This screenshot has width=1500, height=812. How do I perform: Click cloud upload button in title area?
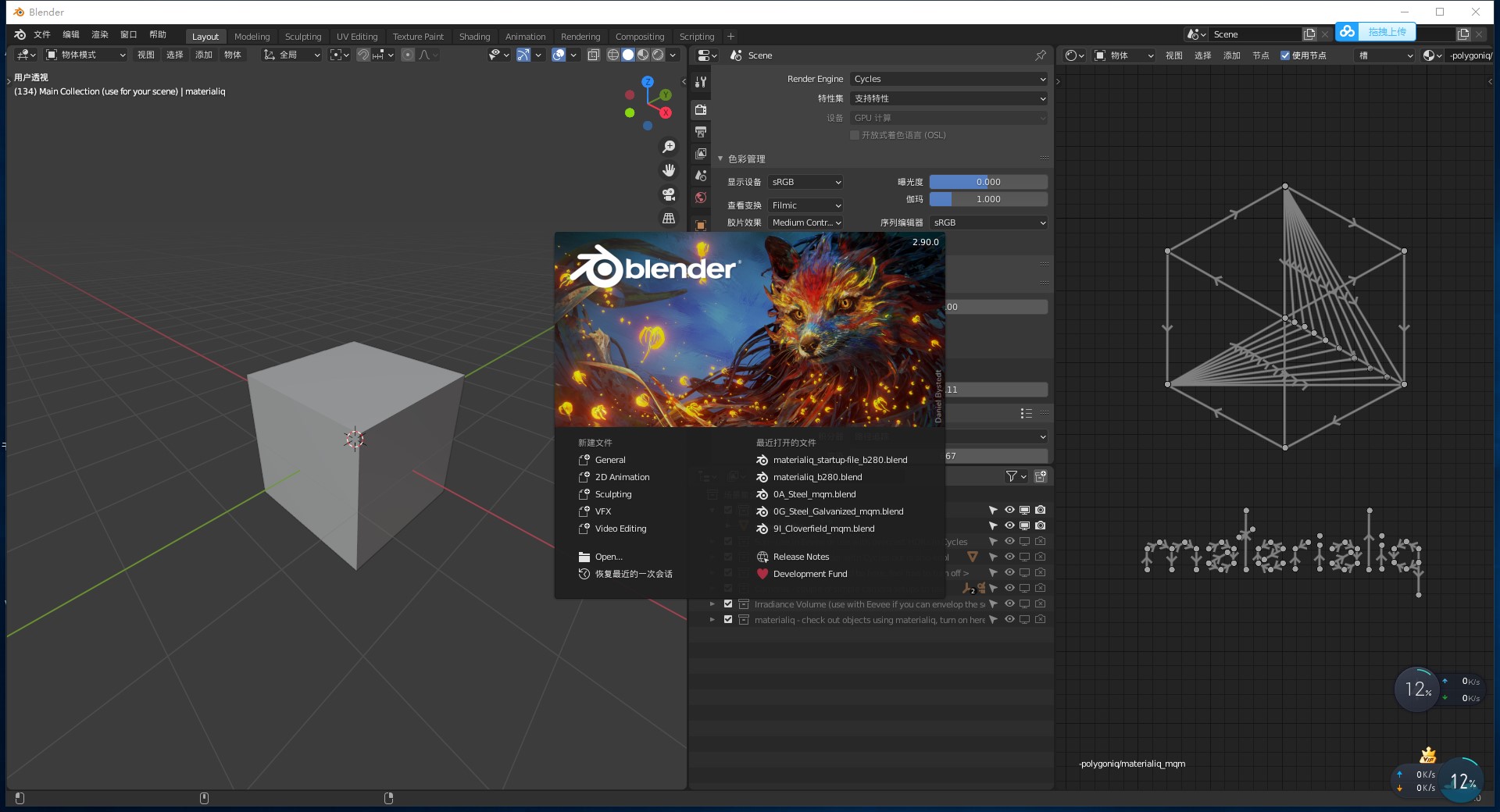tap(1375, 32)
